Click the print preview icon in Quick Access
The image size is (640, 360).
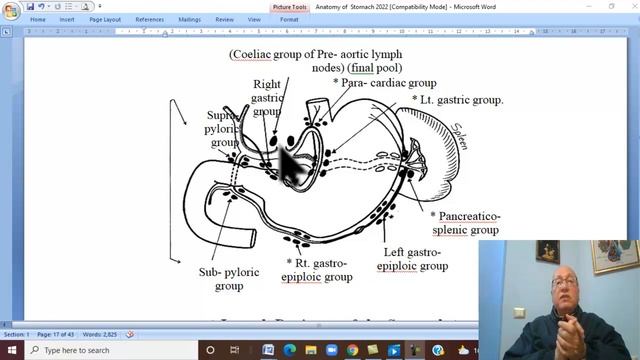click(x=85, y=7)
